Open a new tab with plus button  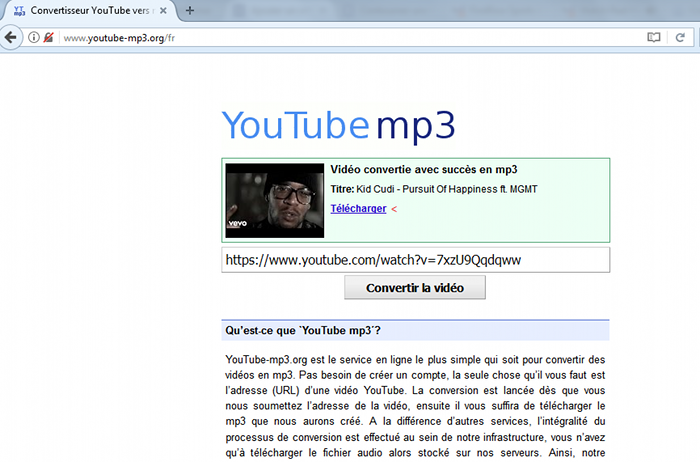tap(190, 10)
